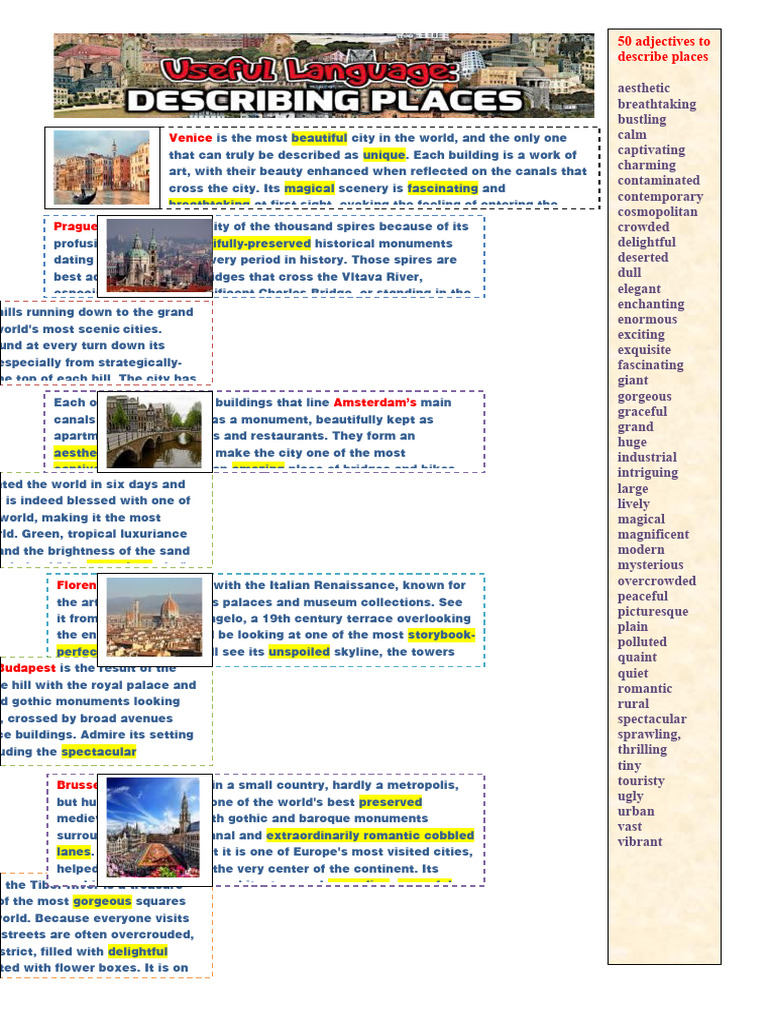Click 'mysterious' in the adjectives list
768x1024 pixels.
(650, 565)
